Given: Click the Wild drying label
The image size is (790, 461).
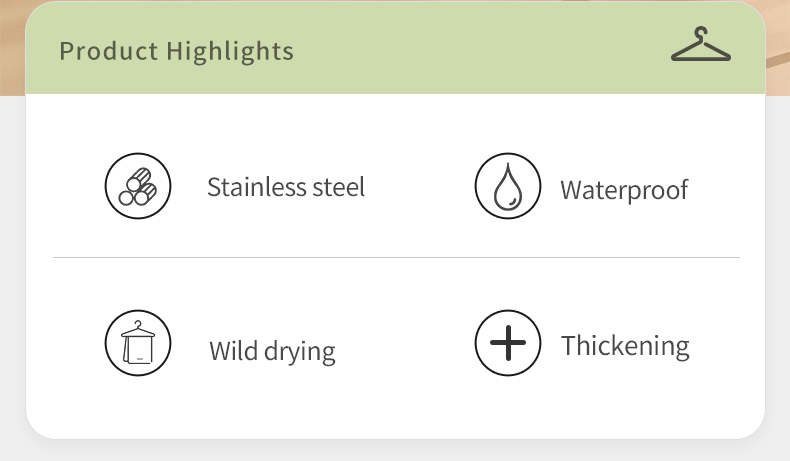Looking at the screenshot, I should (x=273, y=351).
